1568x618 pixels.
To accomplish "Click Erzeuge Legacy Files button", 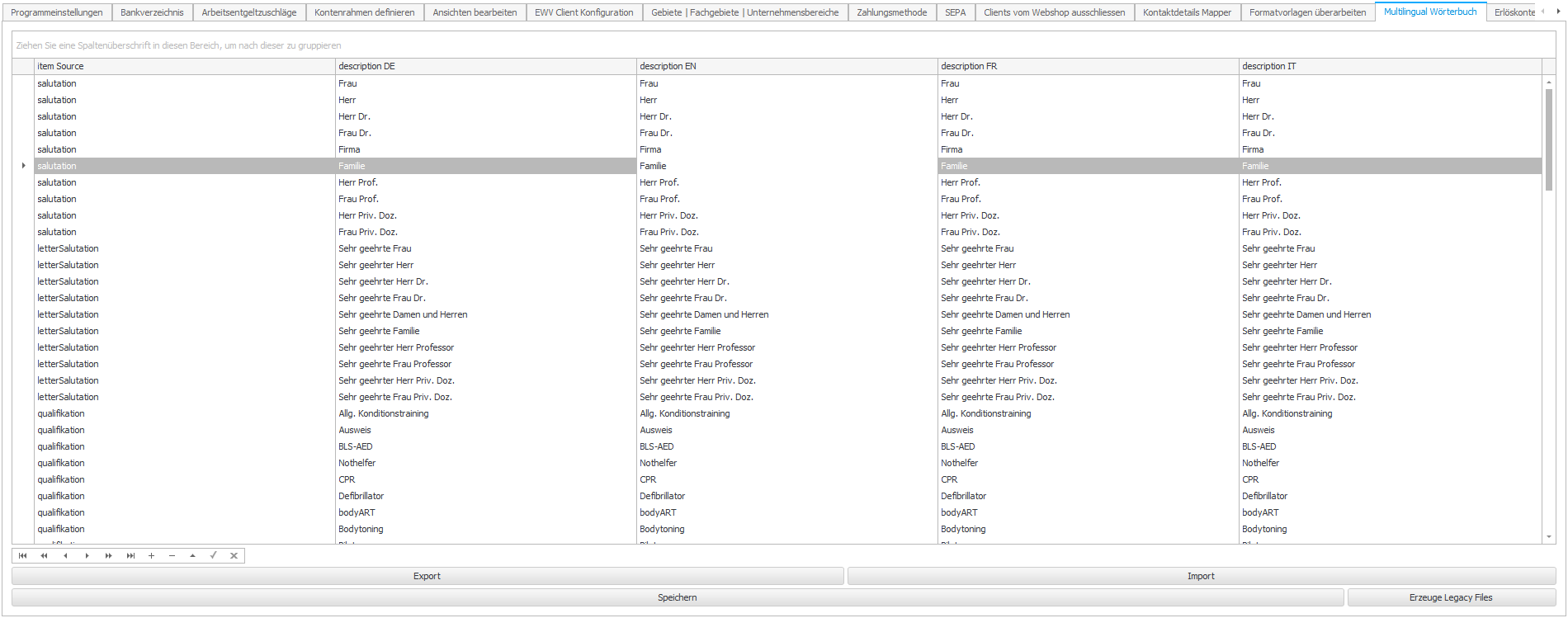I will point(1450,597).
